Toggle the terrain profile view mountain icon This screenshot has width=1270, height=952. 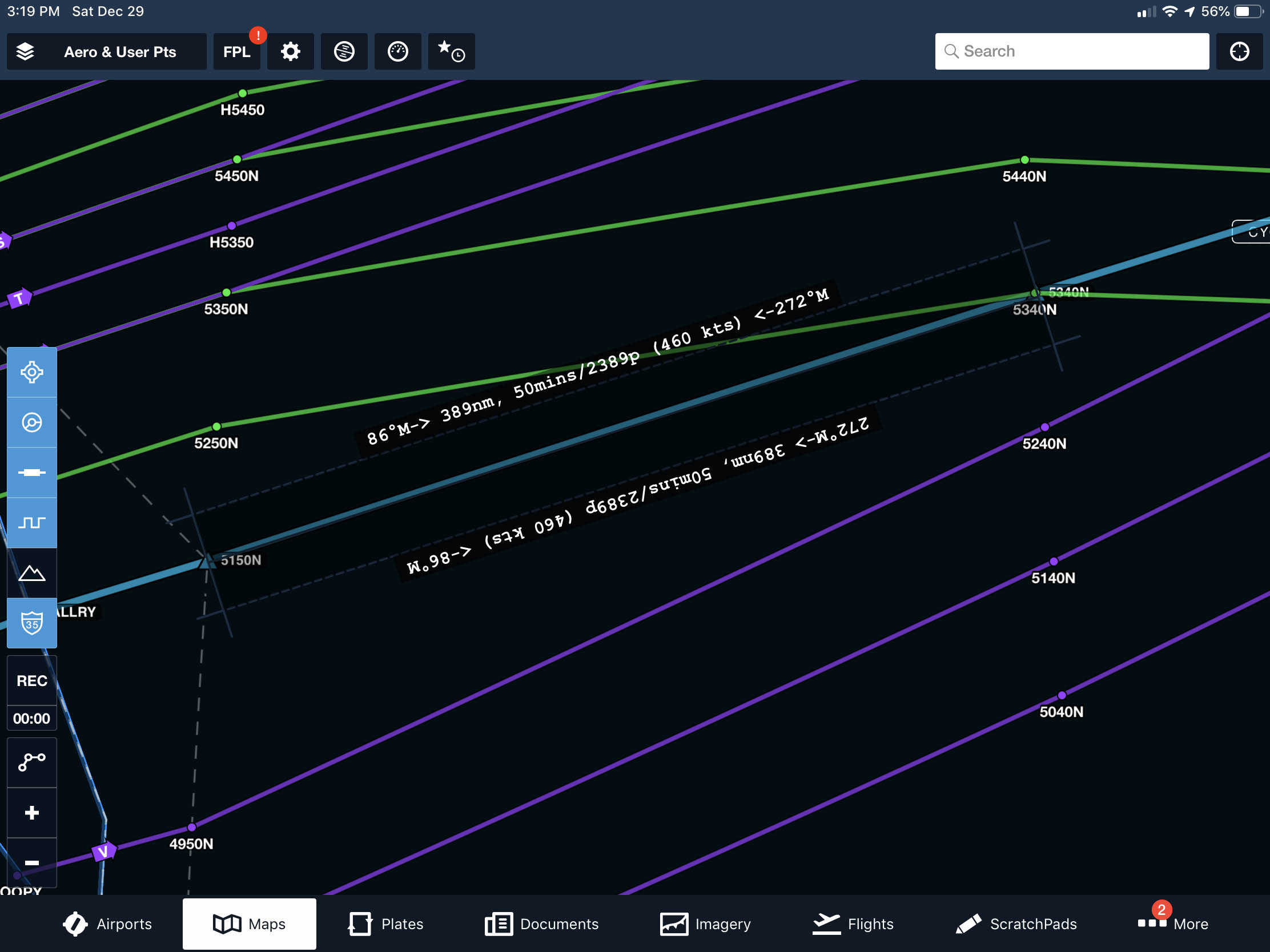(x=31, y=572)
